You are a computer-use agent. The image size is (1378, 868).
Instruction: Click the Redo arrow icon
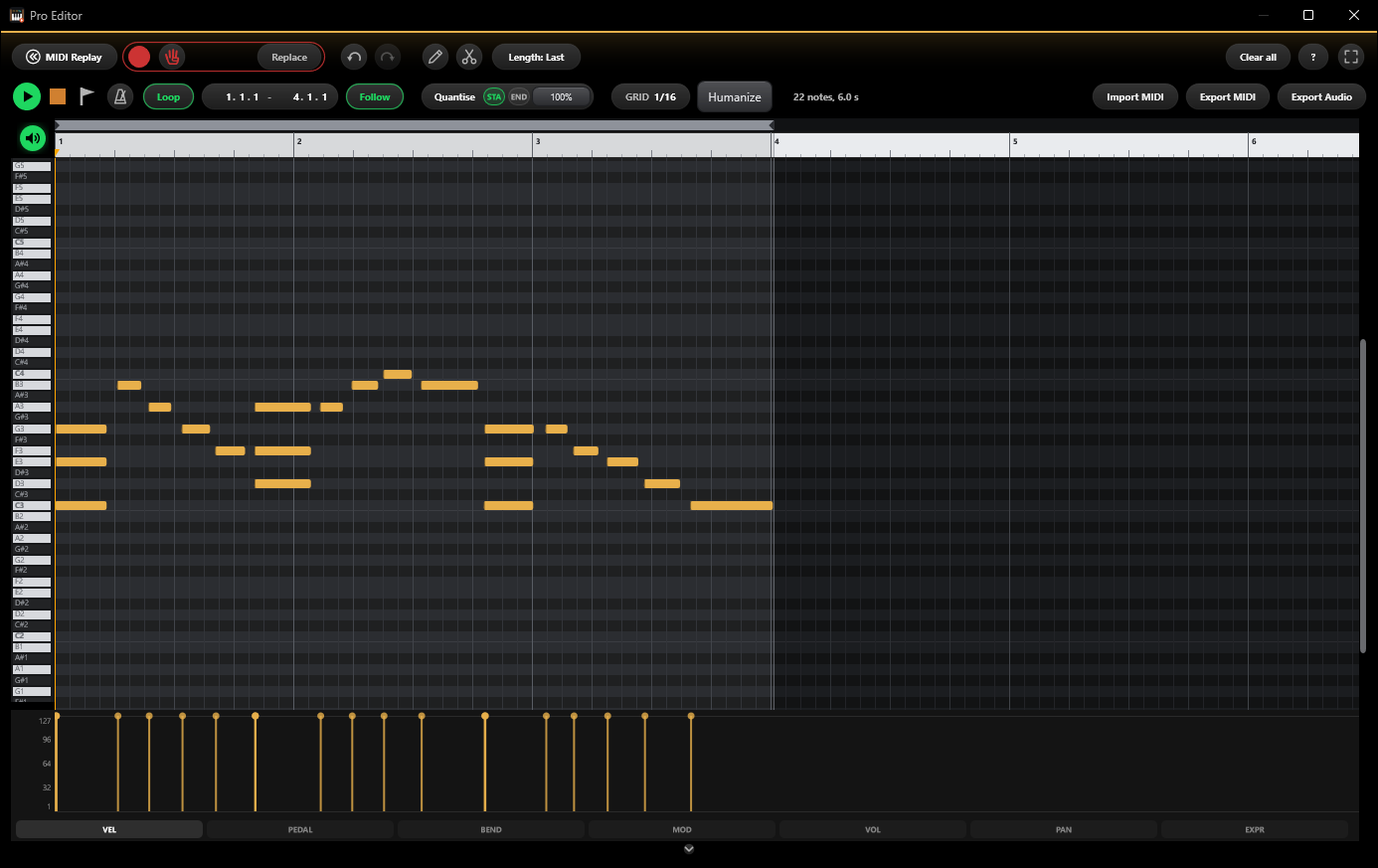pos(388,57)
